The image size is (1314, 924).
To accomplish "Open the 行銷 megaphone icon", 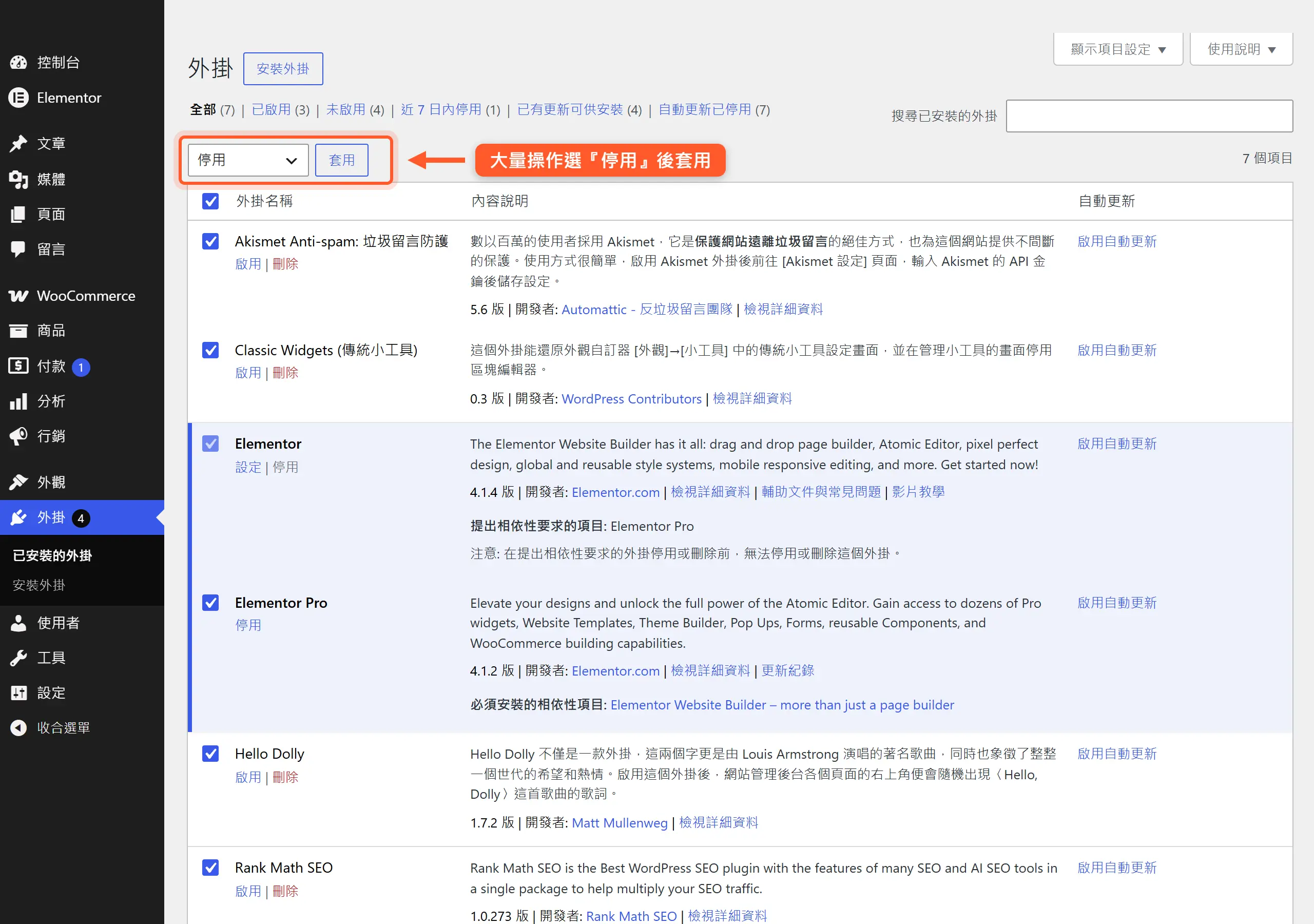I will (x=18, y=436).
